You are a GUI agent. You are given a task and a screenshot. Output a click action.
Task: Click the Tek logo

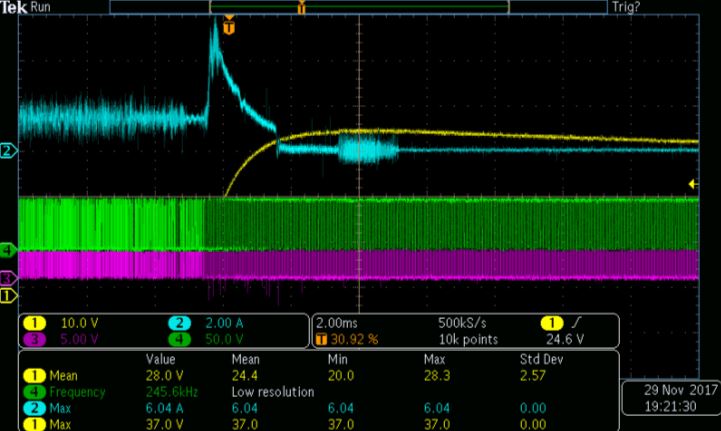(x=13, y=7)
